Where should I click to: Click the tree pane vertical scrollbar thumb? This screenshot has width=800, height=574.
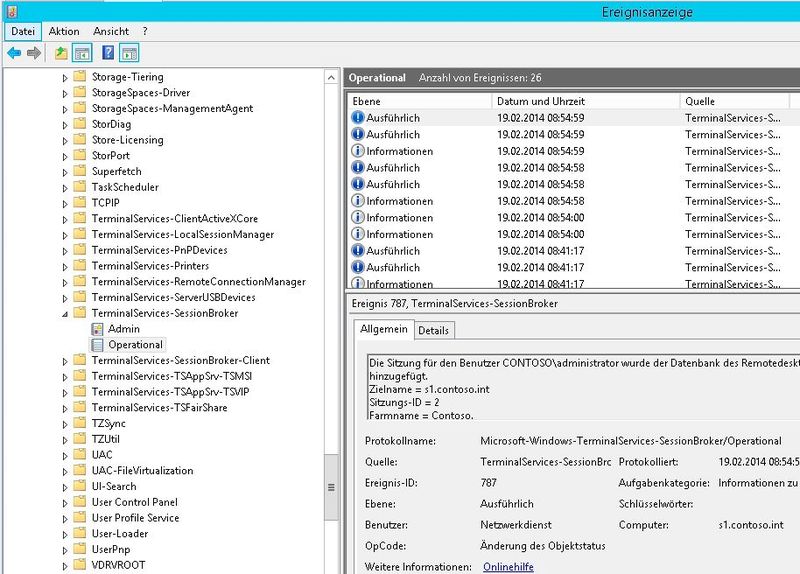tap(331, 487)
